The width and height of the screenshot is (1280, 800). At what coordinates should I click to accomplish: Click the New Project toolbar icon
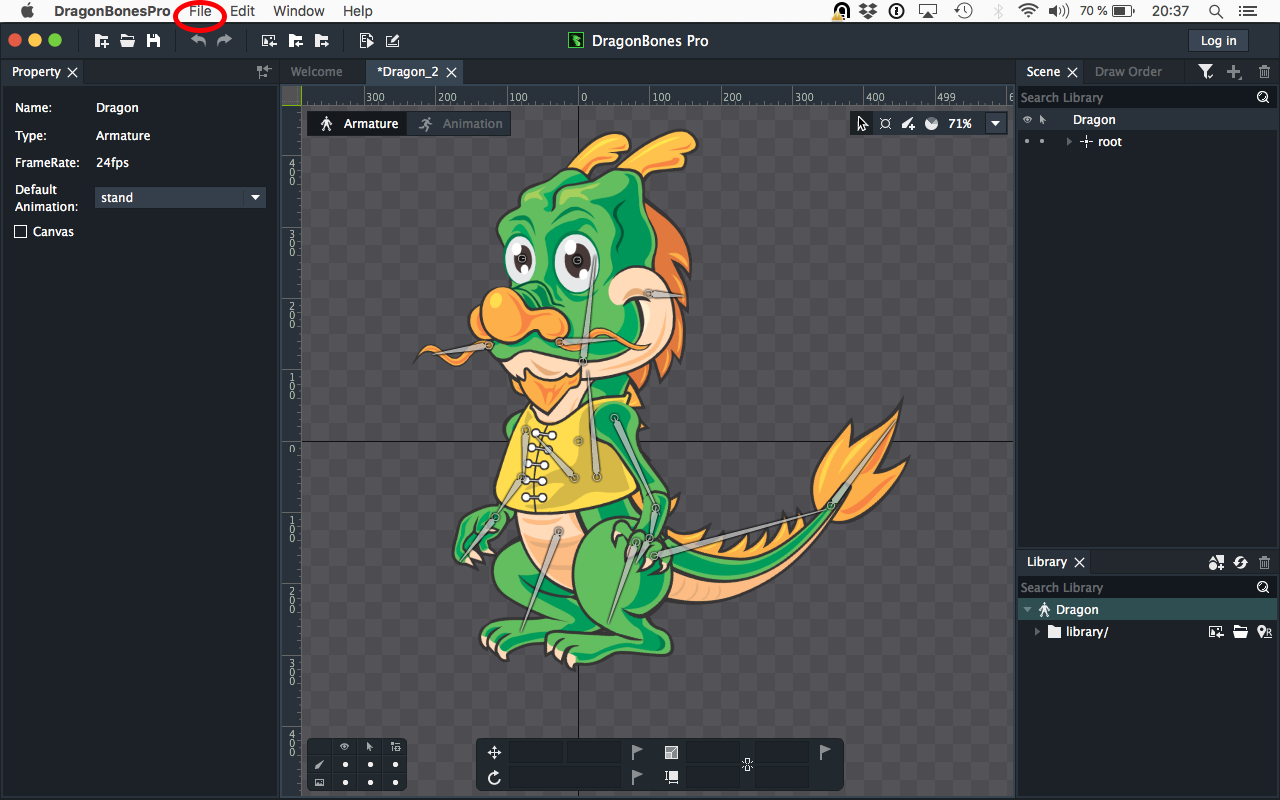coord(101,41)
